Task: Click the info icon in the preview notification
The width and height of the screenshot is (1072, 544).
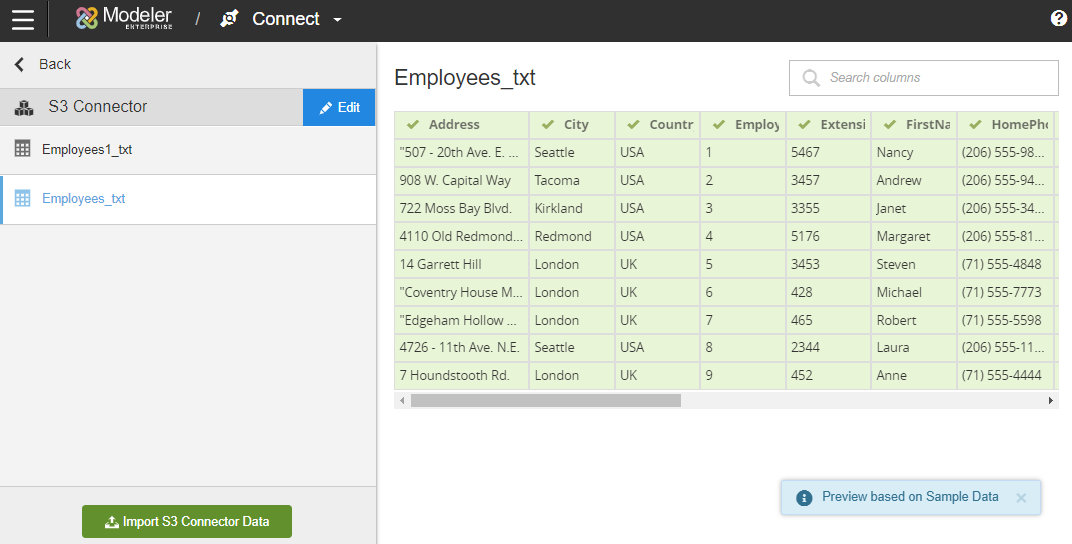Action: tap(803, 497)
